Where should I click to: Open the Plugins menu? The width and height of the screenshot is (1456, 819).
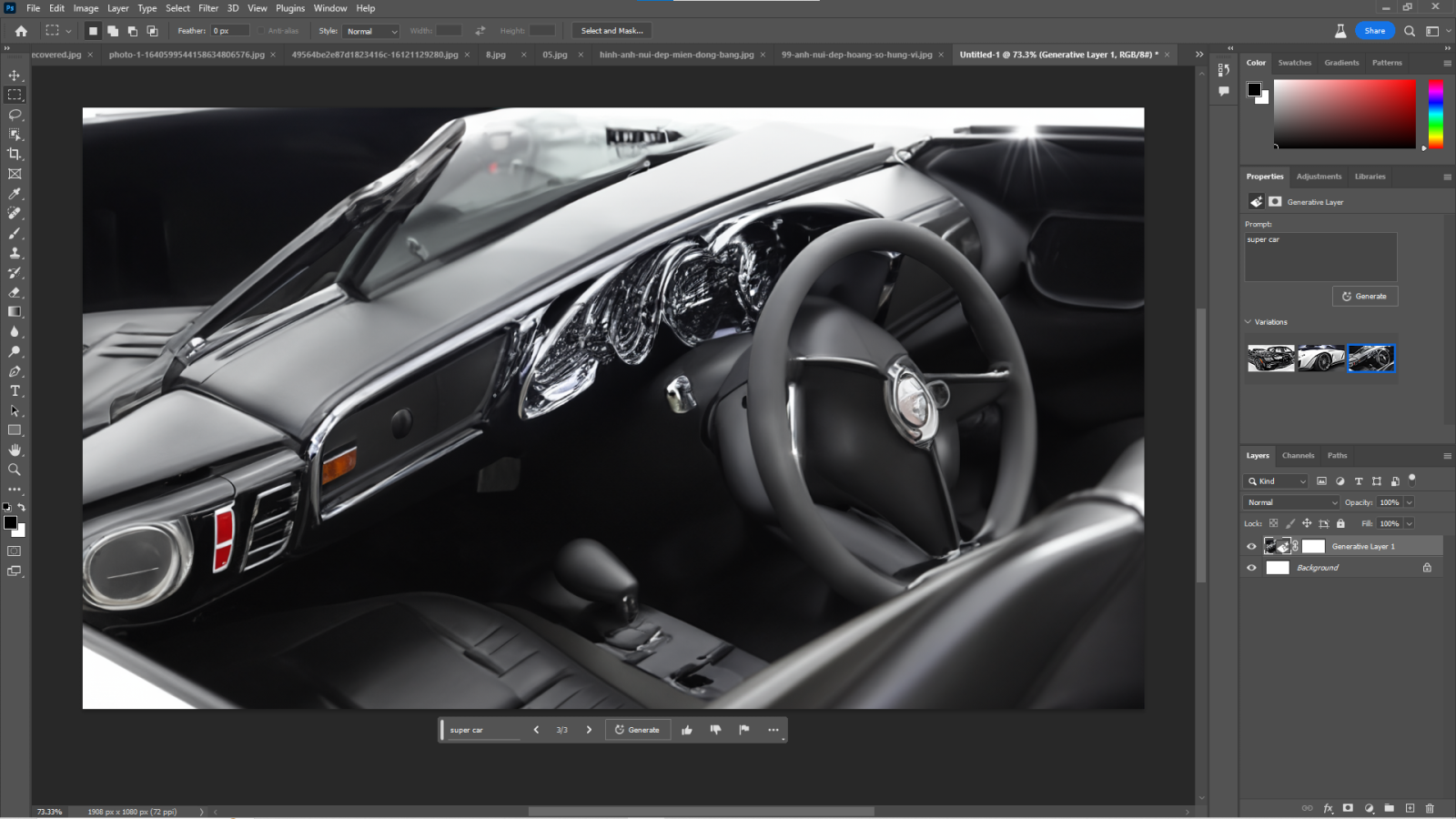click(x=290, y=8)
